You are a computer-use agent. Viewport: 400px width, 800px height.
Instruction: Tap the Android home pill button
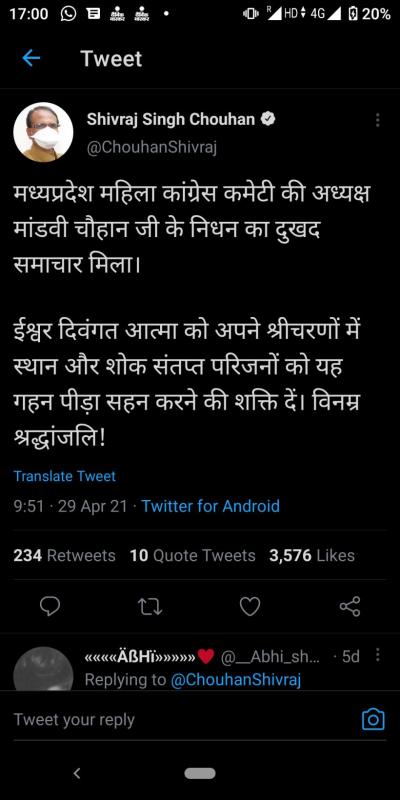(x=200, y=773)
